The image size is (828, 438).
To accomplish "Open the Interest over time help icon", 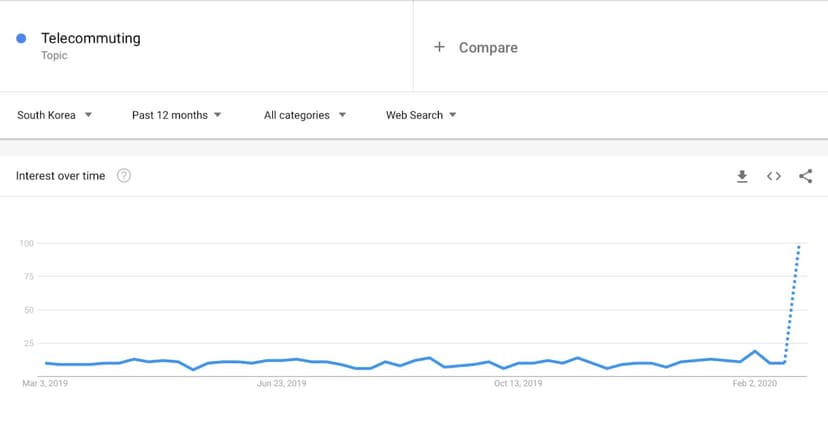I will [x=124, y=175].
